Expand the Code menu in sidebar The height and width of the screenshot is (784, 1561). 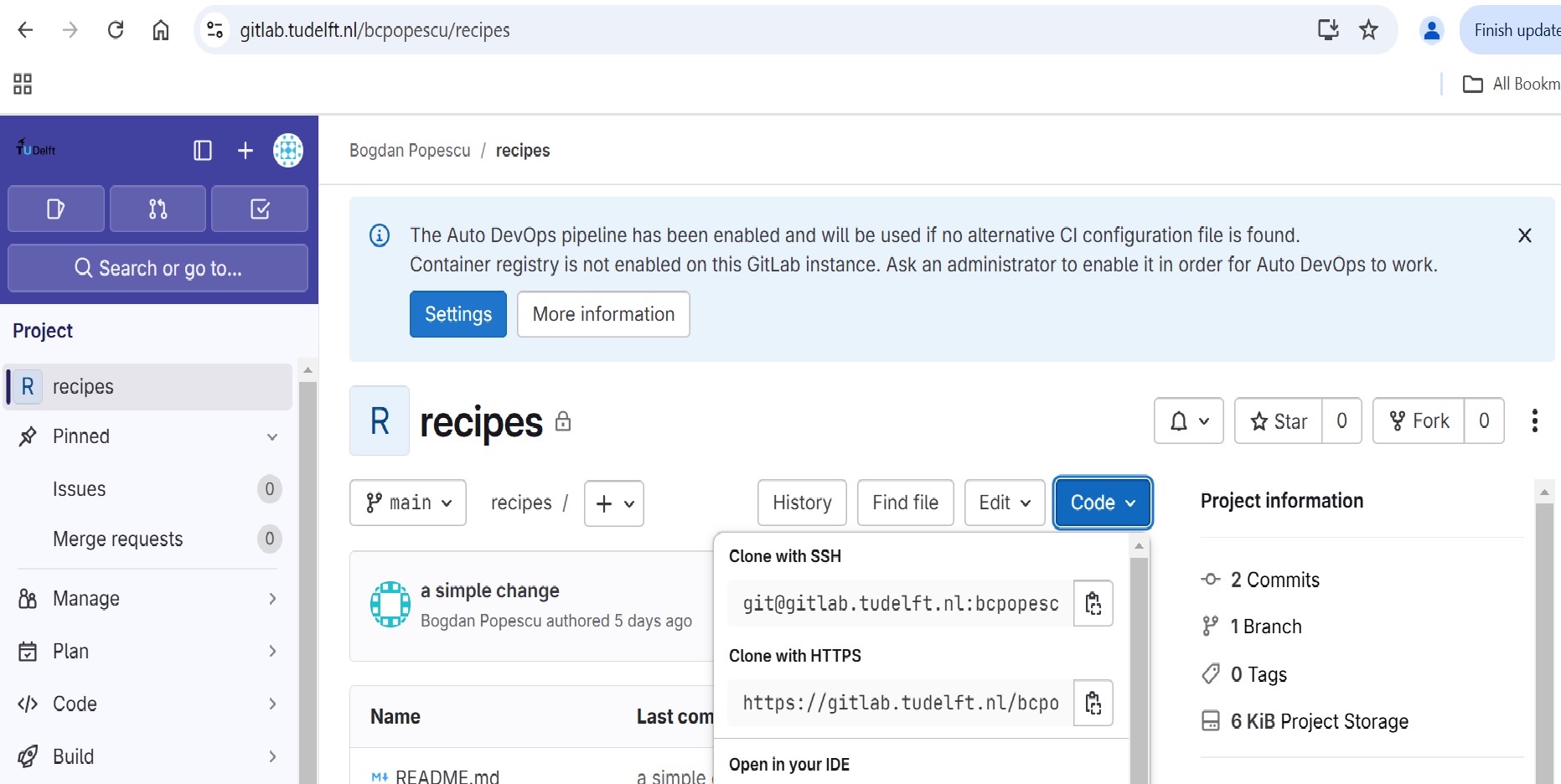click(x=149, y=704)
